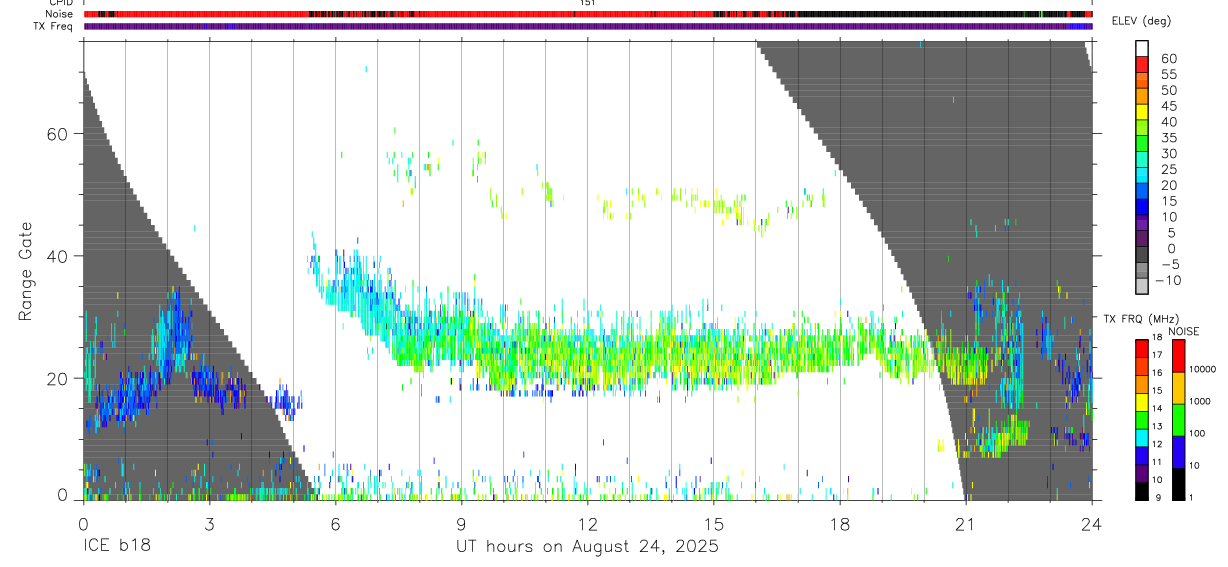This screenshot has width=1228, height=567.
Task: Click the x-axis tick label '12'
Action: tap(587, 524)
